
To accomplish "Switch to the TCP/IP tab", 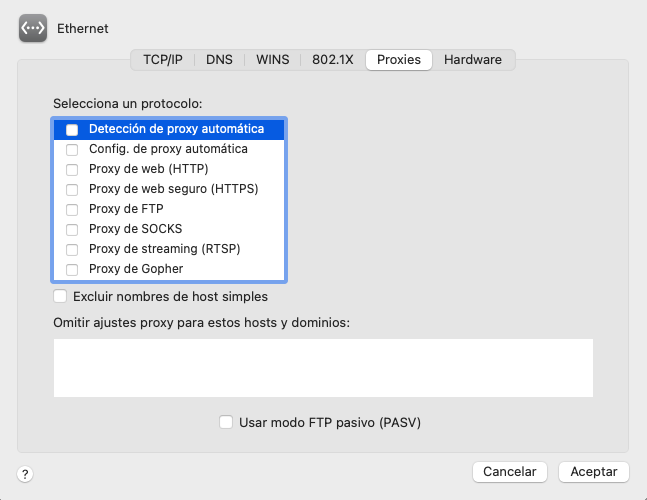I will tap(162, 60).
